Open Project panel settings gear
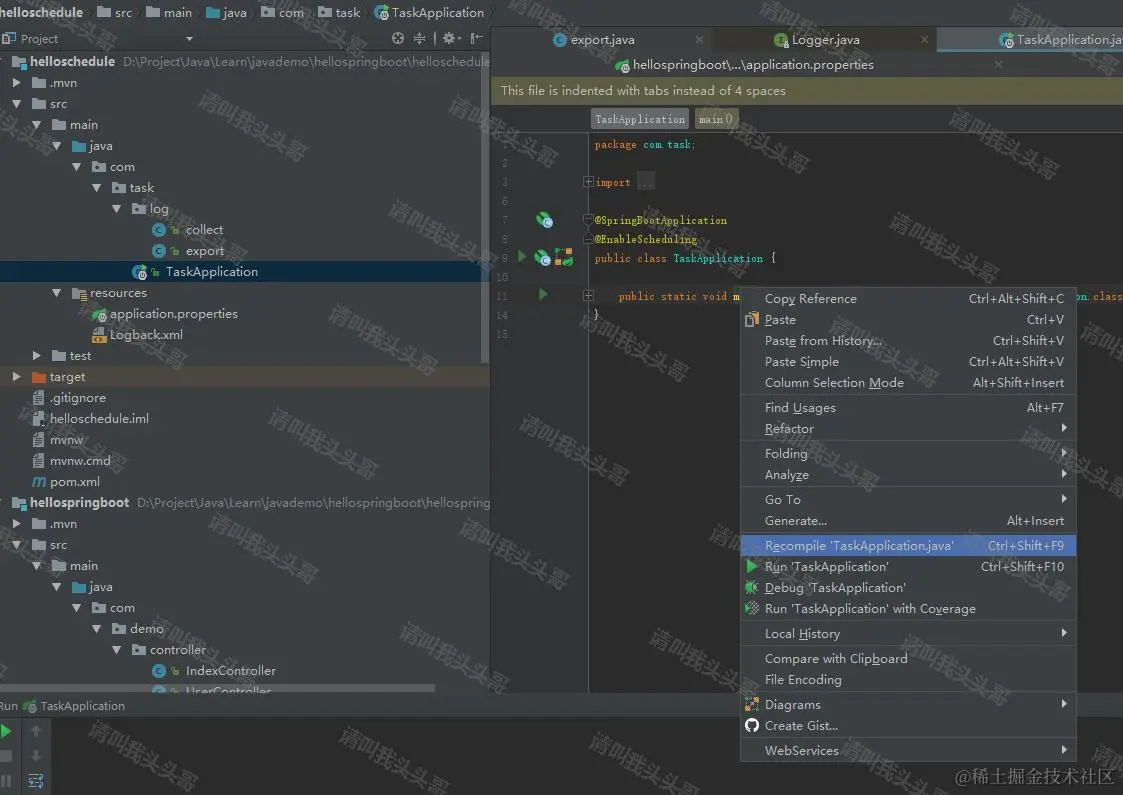 [x=450, y=38]
